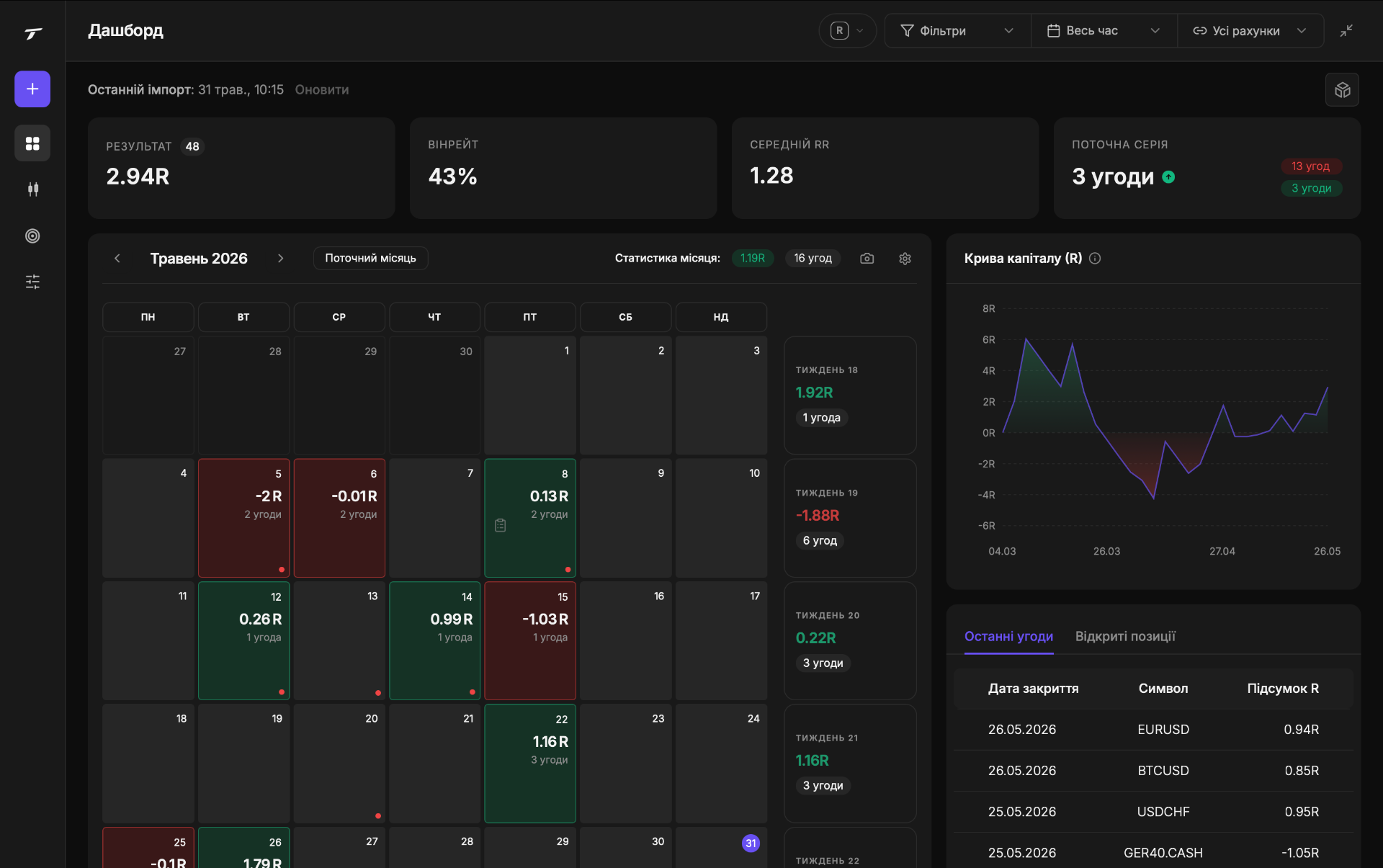
Task: Open calendar settings gear icon
Action: coord(905,258)
